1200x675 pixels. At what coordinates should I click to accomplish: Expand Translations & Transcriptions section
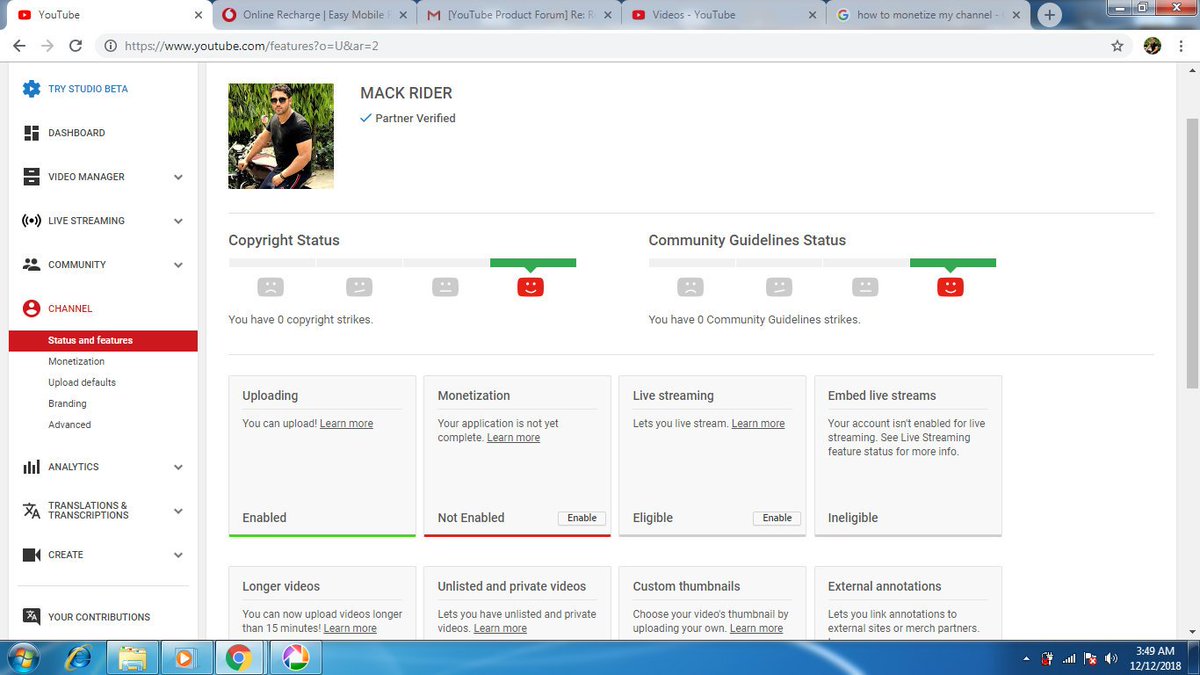(178, 511)
